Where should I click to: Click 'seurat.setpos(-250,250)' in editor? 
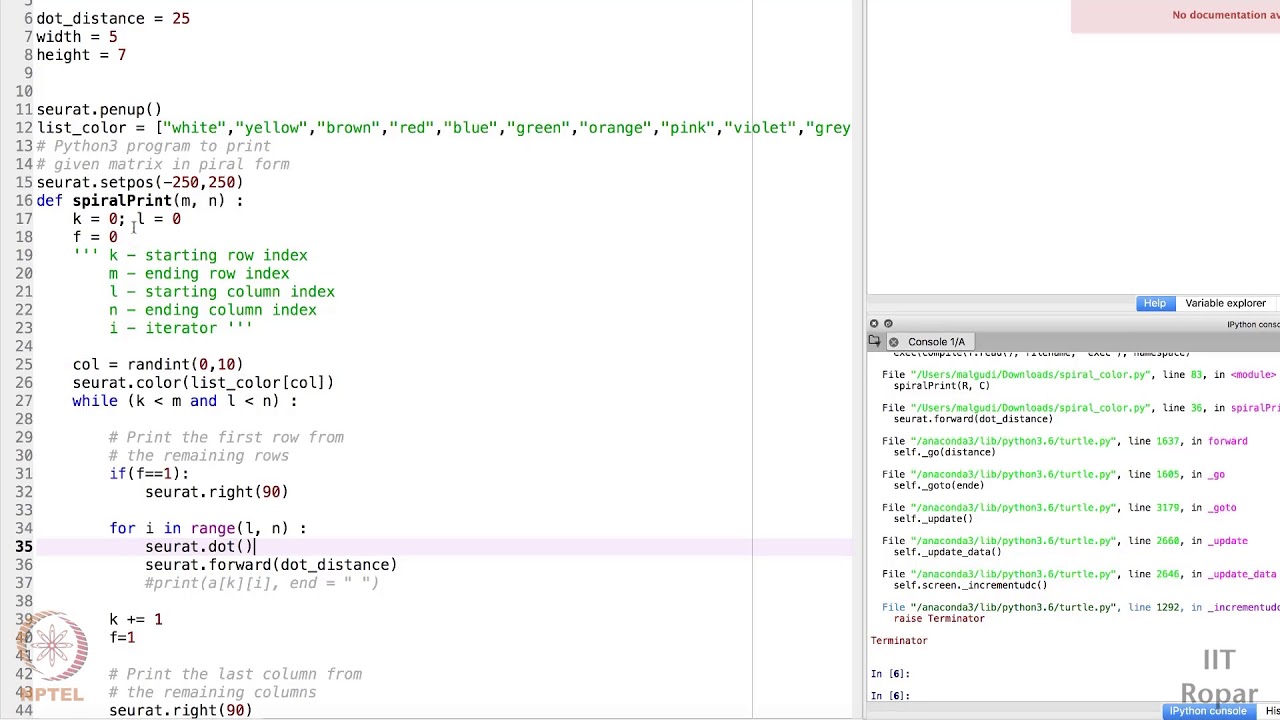click(140, 183)
